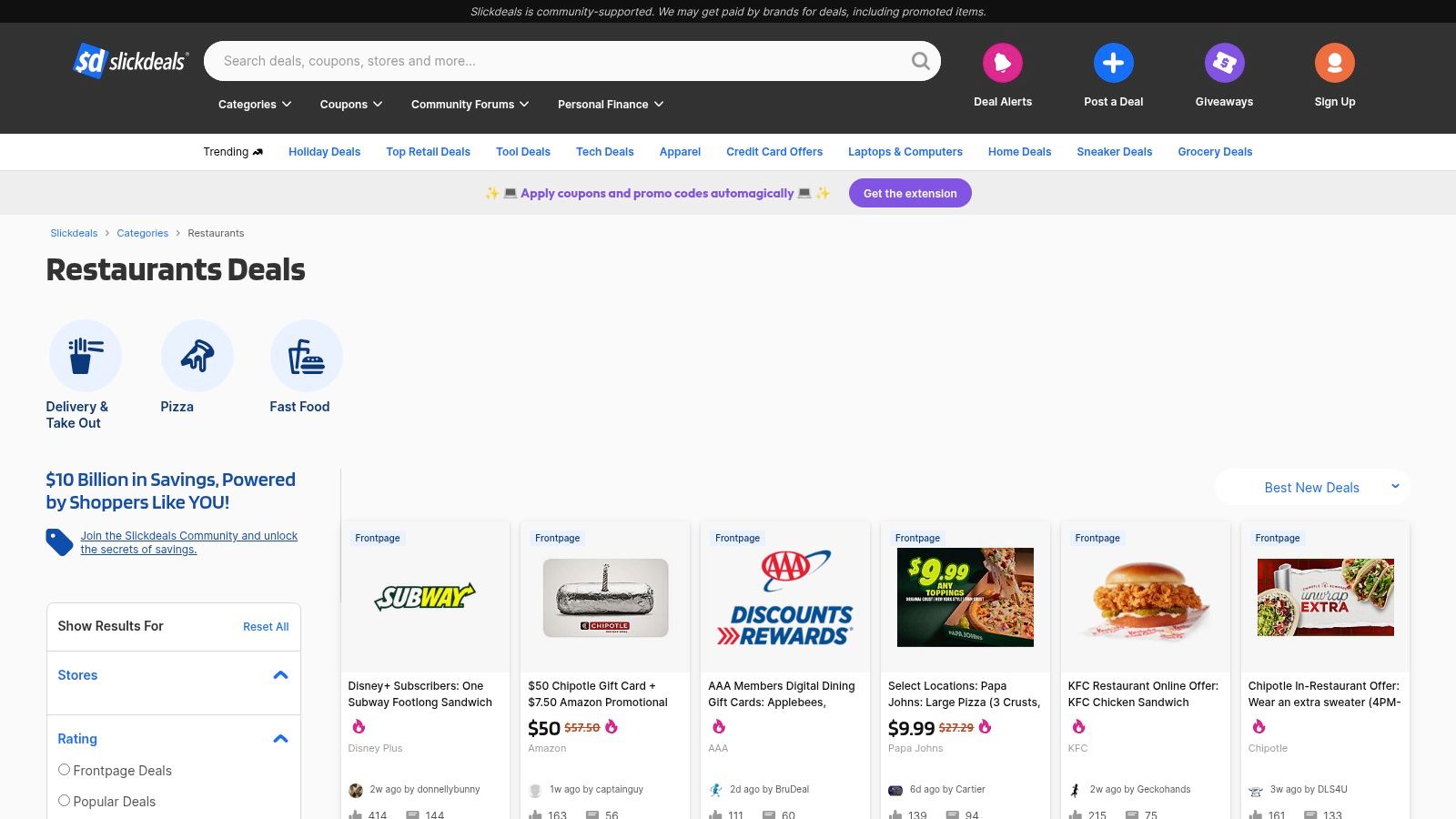Switch to the Tech Deals tab
Viewport: 1456px width, 819px height.
coord(604,151)
